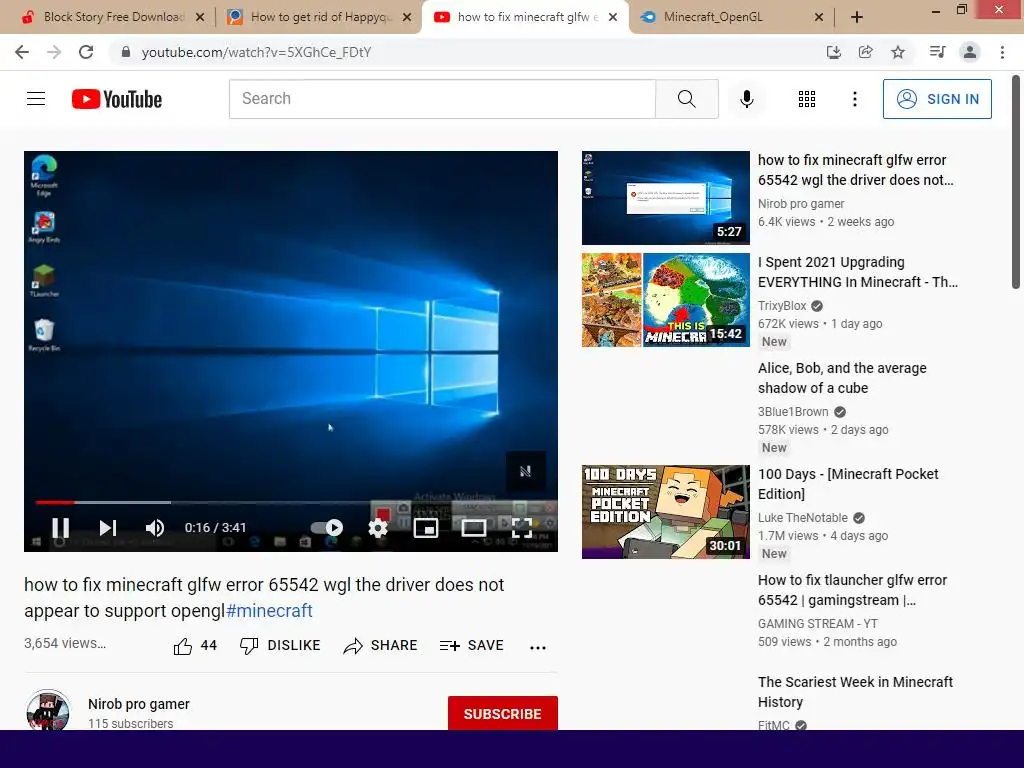Viewport: 1024px width, 768px height.
Task: Like the video with thumbs up
Action: (x=195, y=646)
